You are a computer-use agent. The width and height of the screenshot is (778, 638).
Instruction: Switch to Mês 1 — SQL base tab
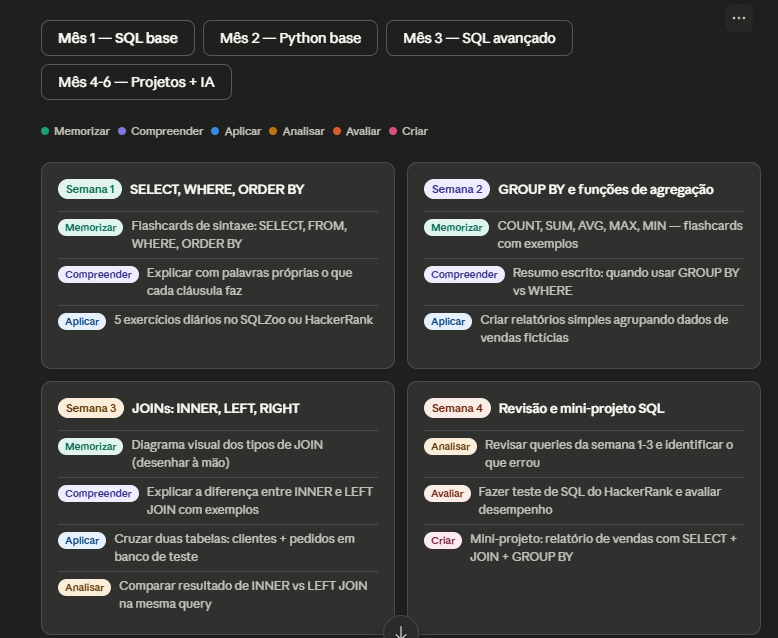pos(118,38)
